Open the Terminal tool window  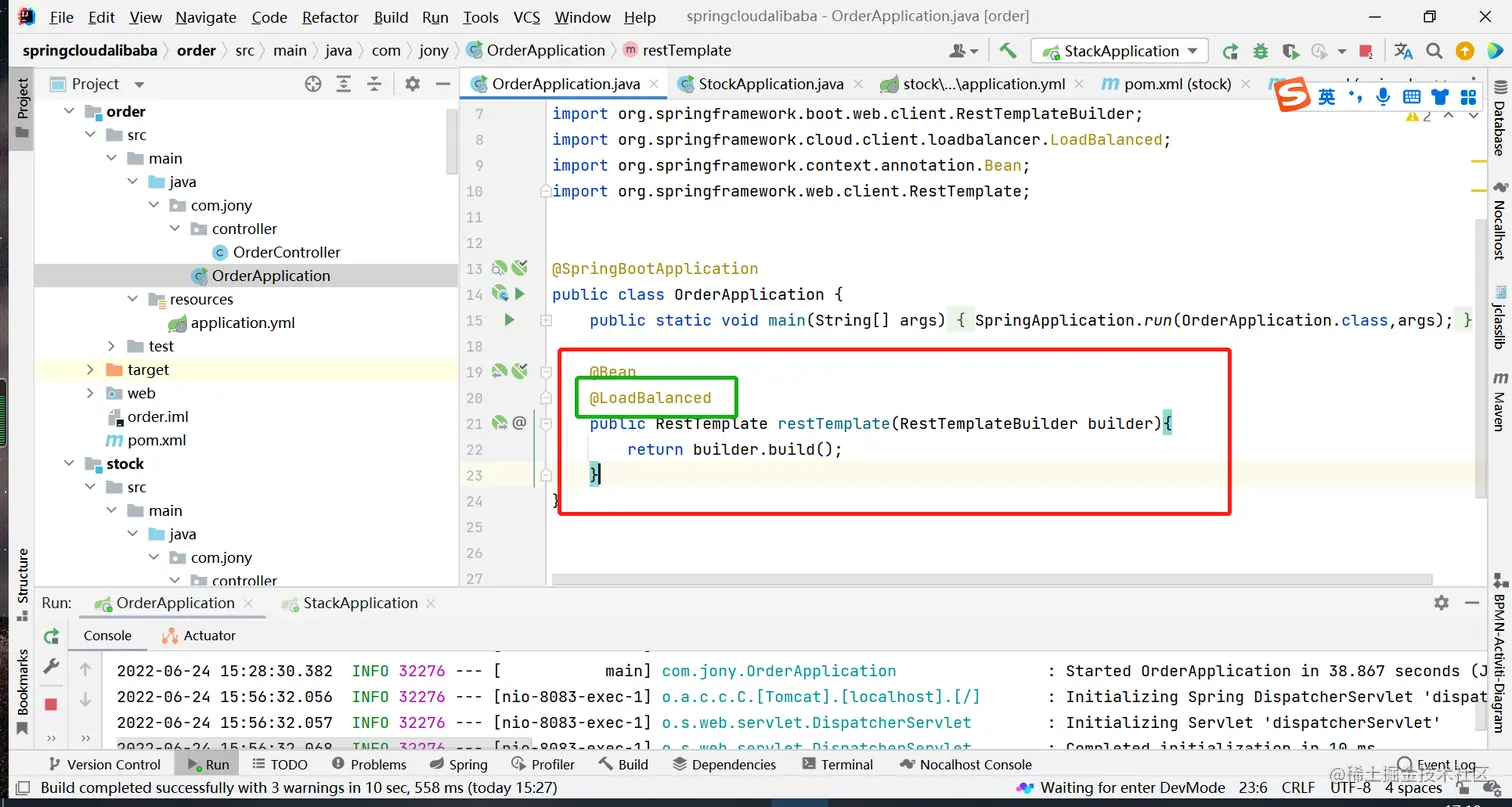837,764
